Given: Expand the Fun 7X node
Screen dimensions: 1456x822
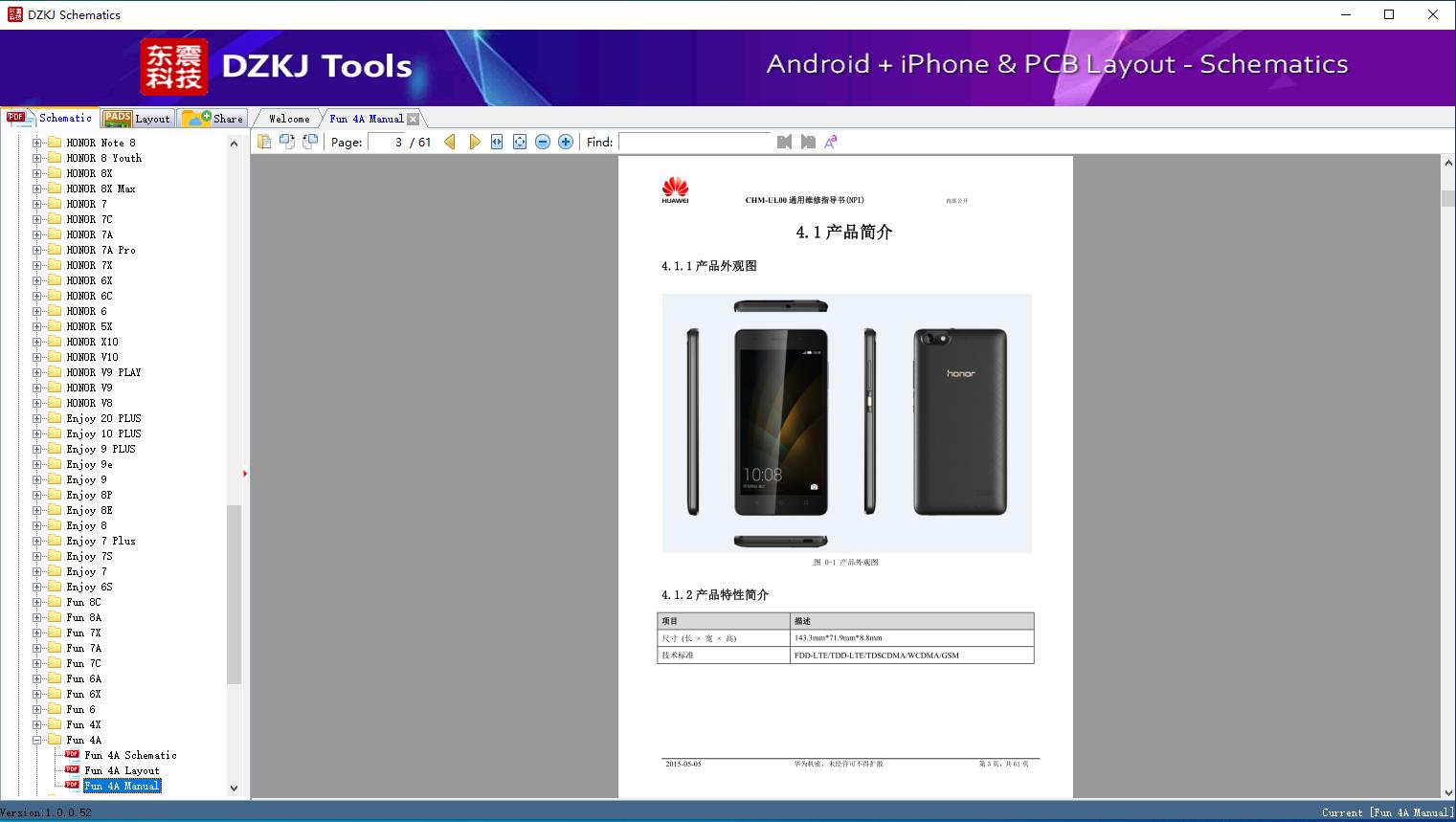Looking at the screenshot, I should coord(37,633).
